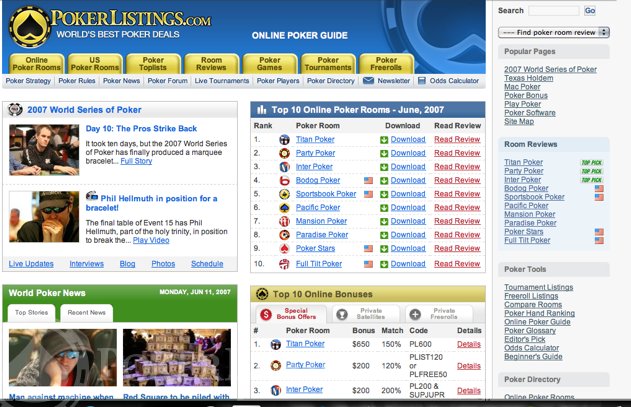
Task: Open the Poker Toplists tab
Action: [x=153, y=64]
